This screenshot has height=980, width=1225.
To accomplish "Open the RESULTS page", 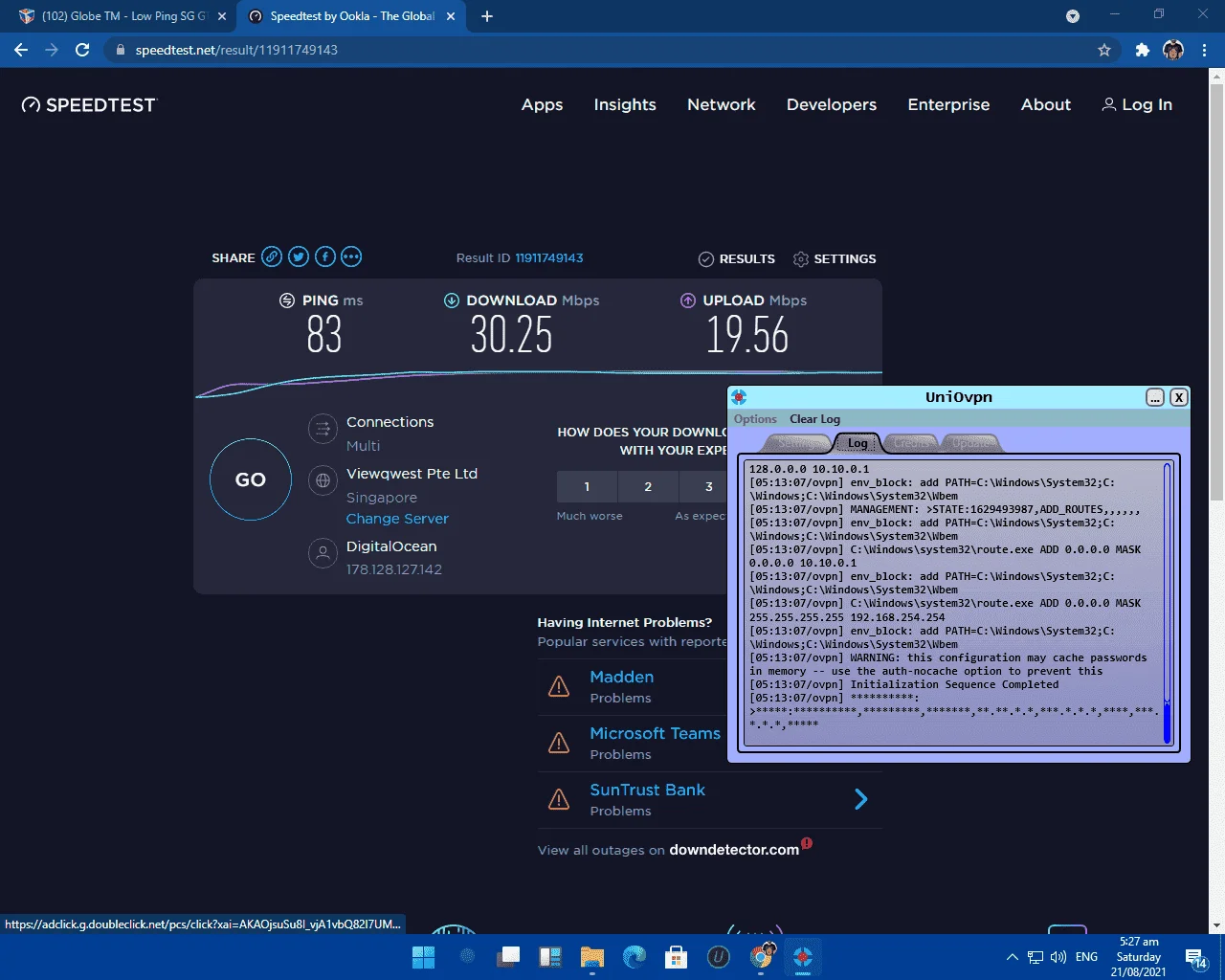I will pos(737,259).
